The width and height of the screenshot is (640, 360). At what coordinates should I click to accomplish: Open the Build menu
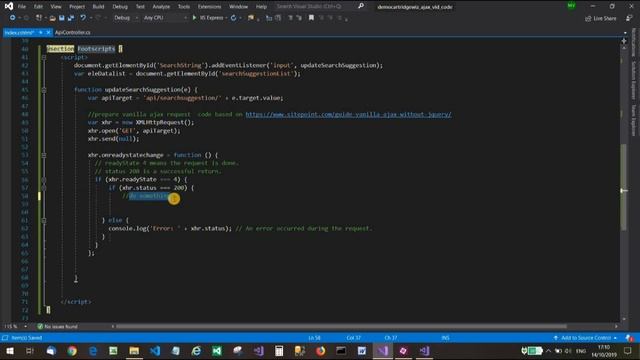pyautogui.click(x=98, y=7)
